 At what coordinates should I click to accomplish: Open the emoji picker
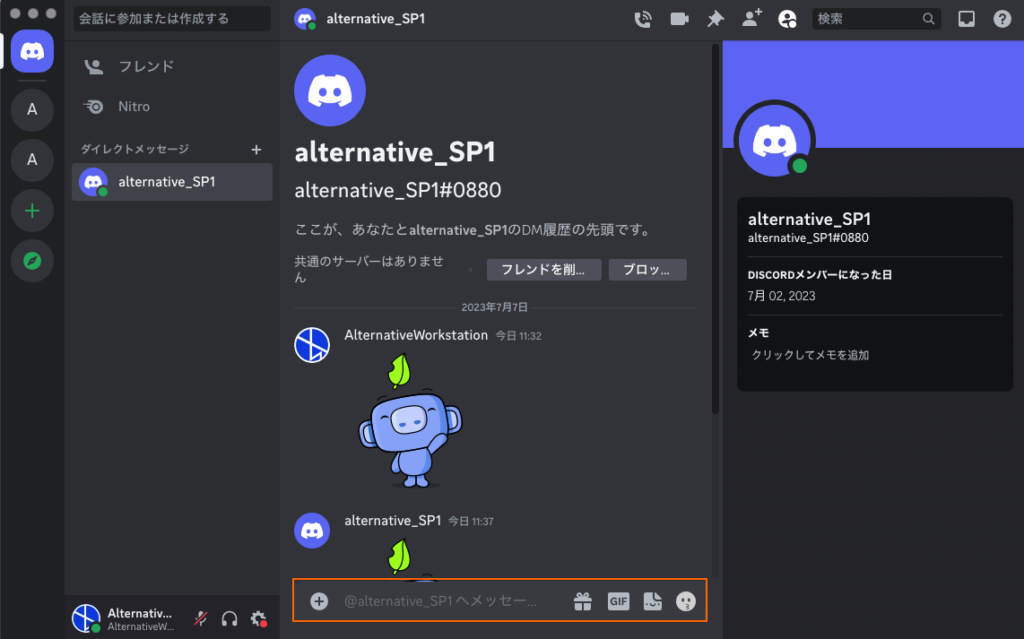[x=686, y=601]
